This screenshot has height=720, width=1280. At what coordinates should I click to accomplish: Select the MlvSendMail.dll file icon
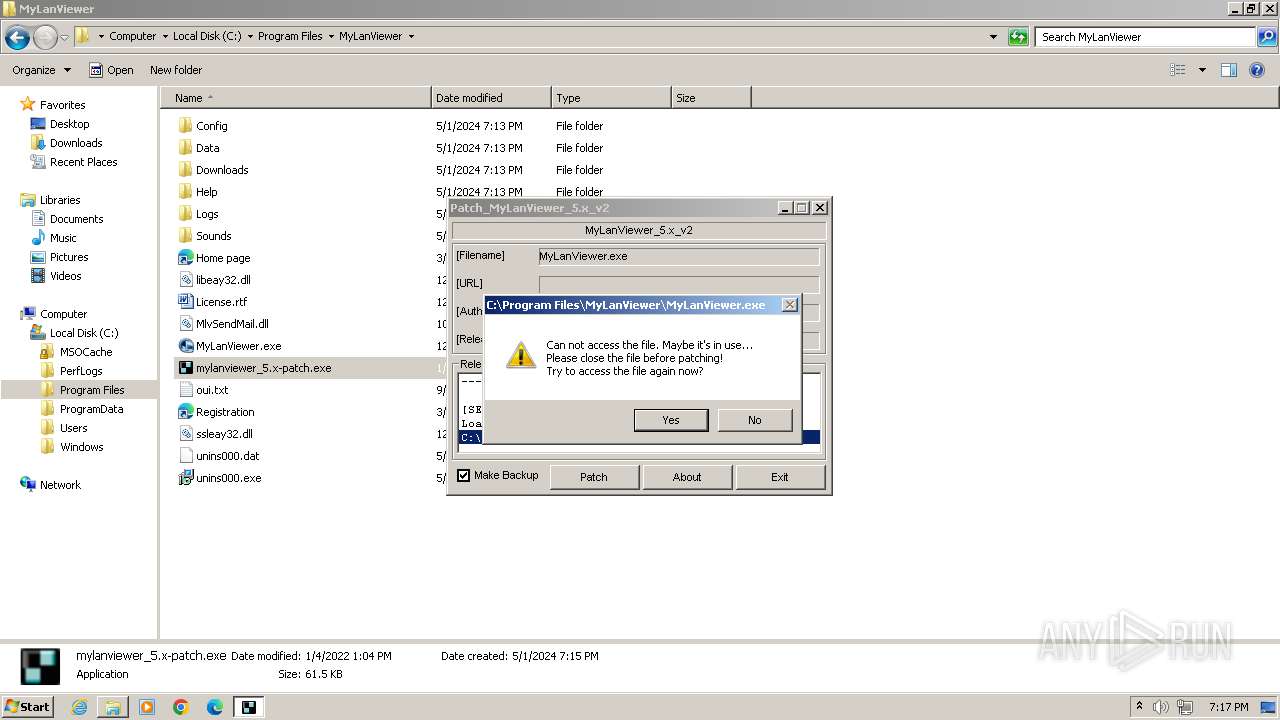click(185, 324)
